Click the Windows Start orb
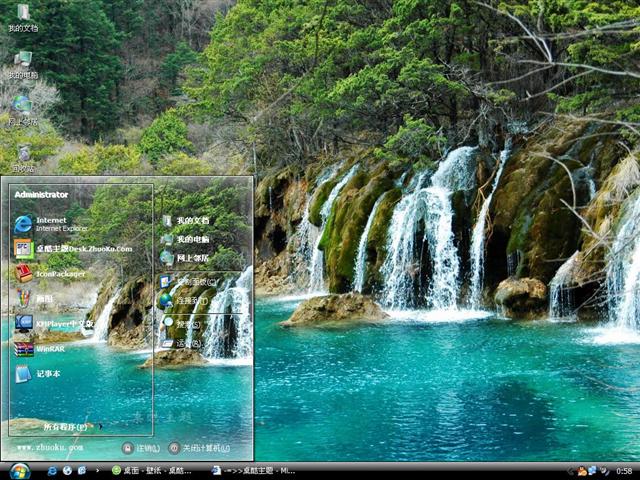Viewport: 640px width, 480px height. pyautogui.click(x=20, y=471)
